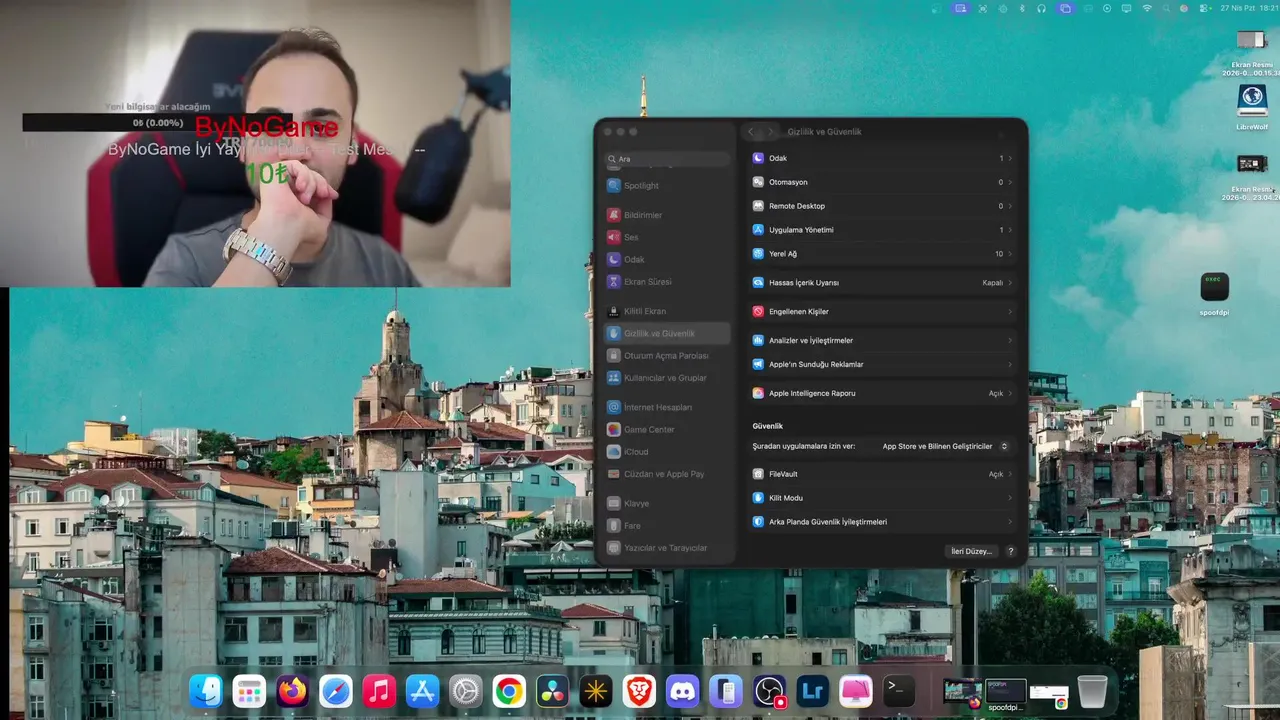This screenshot has width=1280, height=720.
Task: Open Ses in the settings sidebar
Action: click(668, 237)
